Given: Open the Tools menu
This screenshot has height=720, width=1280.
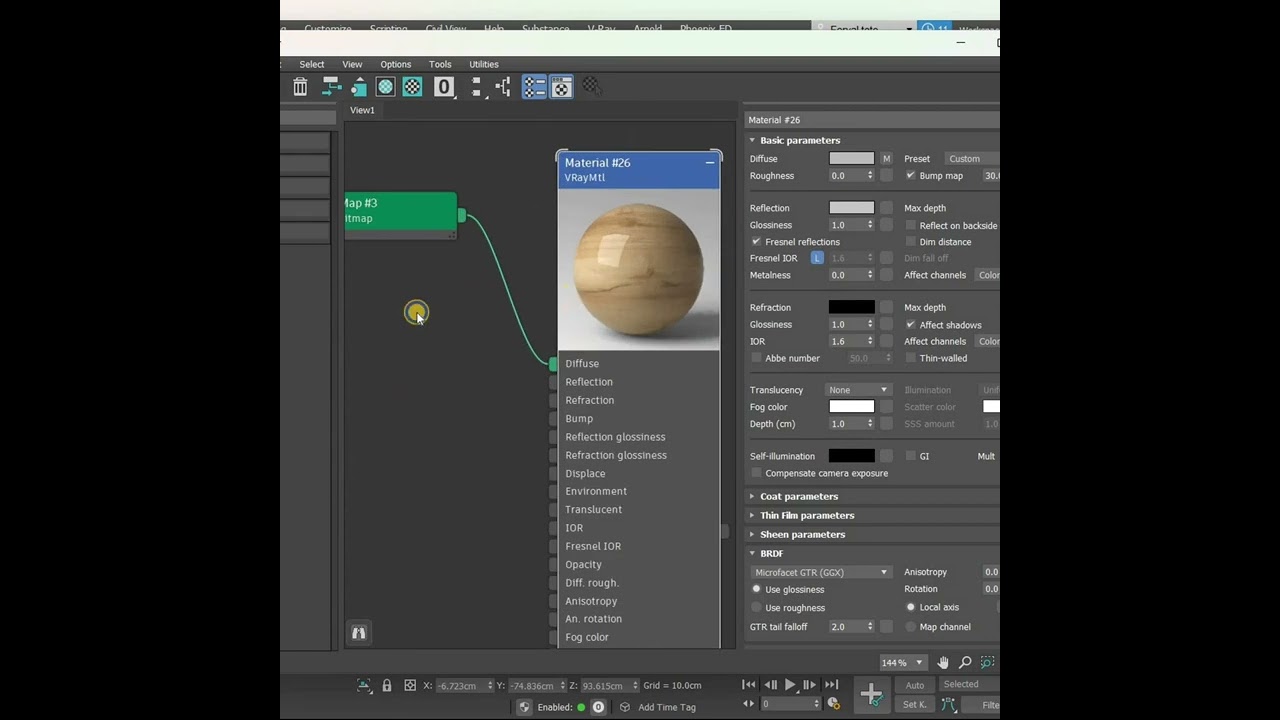Looking at the screenshot, I should (440, 64).
